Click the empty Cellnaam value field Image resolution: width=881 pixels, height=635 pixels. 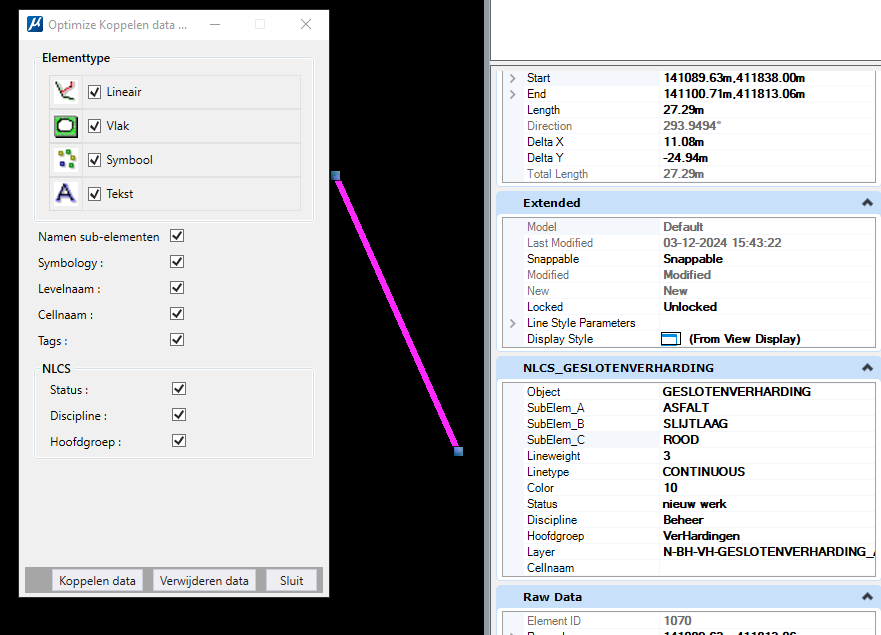(767, 568)
